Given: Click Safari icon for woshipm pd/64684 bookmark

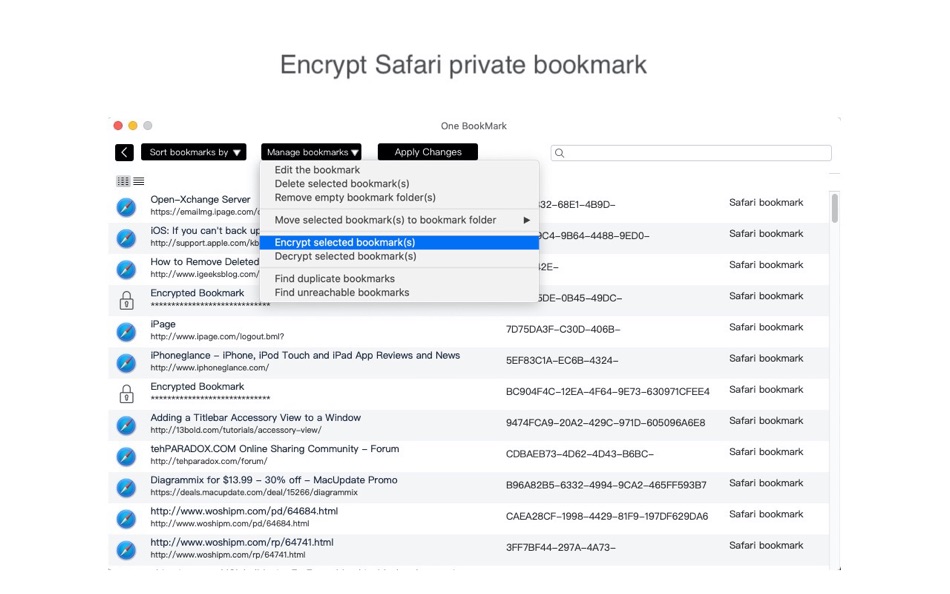Looking at the screenshot, I should tap(126, 519).
